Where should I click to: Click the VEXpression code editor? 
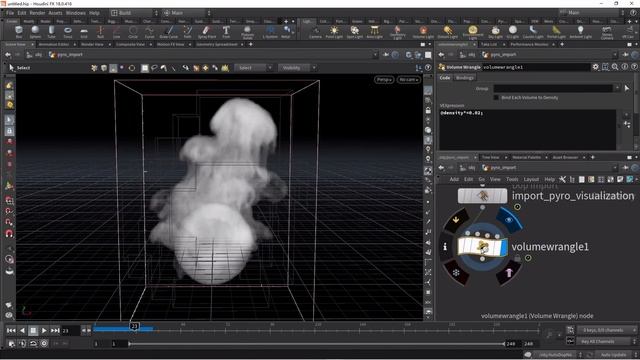coord(527,129)
